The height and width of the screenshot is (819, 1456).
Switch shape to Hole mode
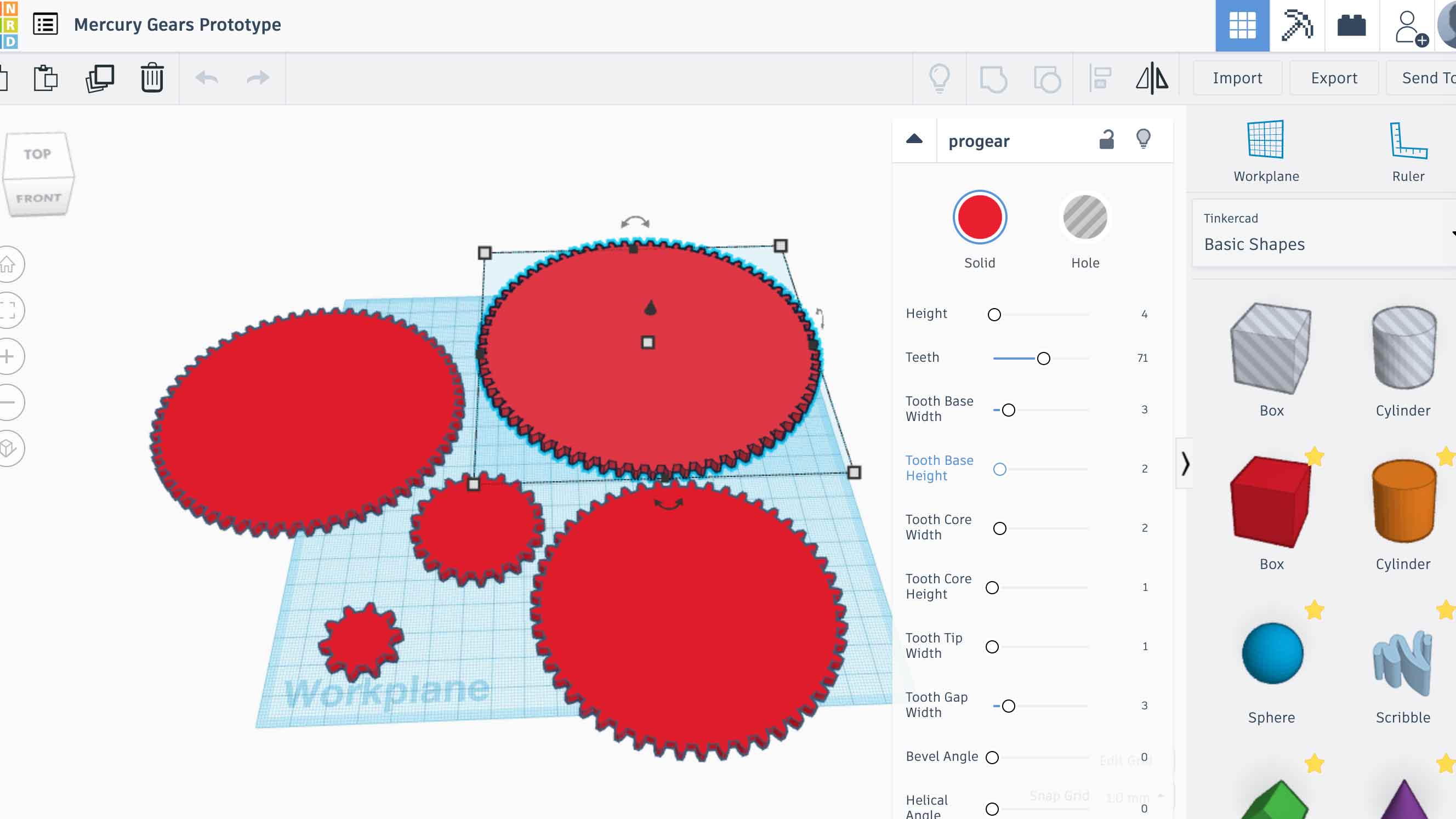coord(1085,218)
